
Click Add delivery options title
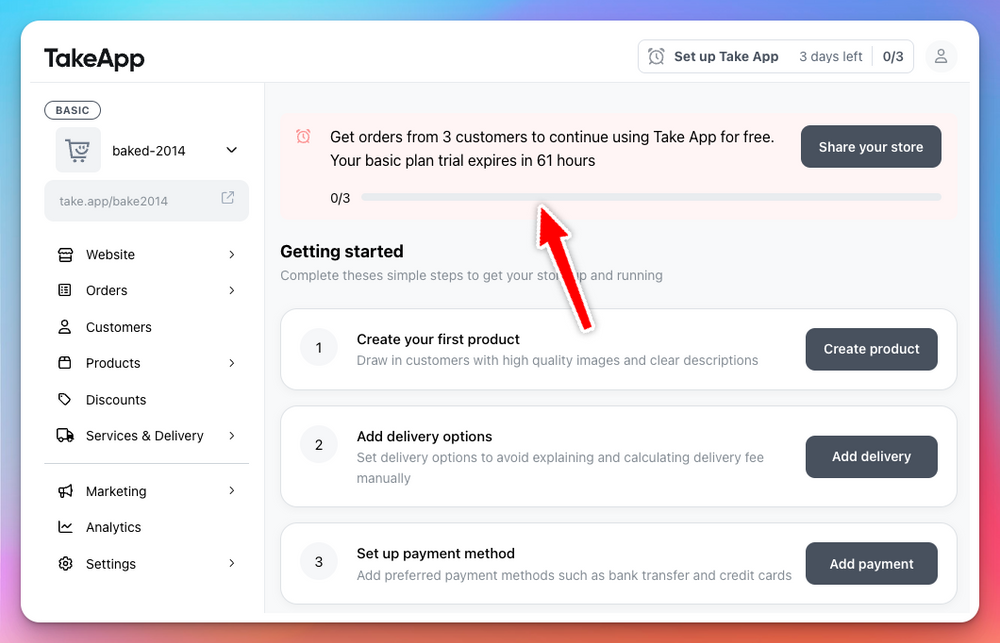(x=424, y=436)
